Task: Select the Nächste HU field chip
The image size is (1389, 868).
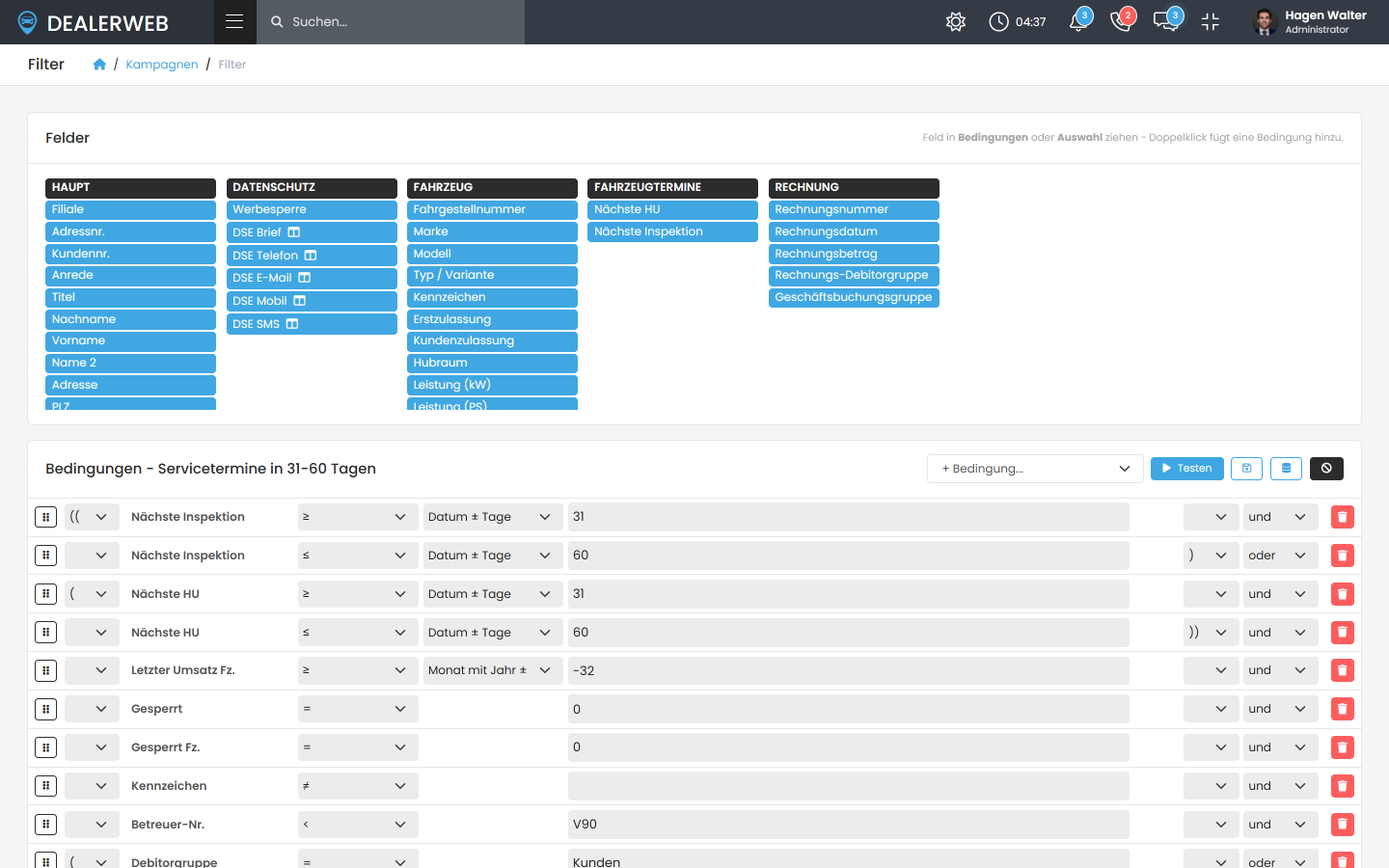Action: coord(672,209)
